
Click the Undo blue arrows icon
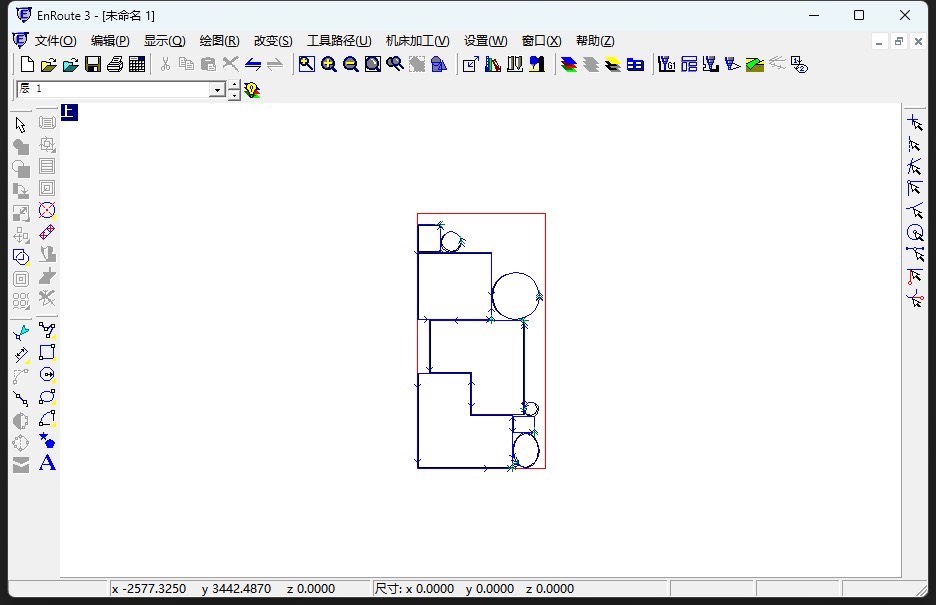[253, 65]
